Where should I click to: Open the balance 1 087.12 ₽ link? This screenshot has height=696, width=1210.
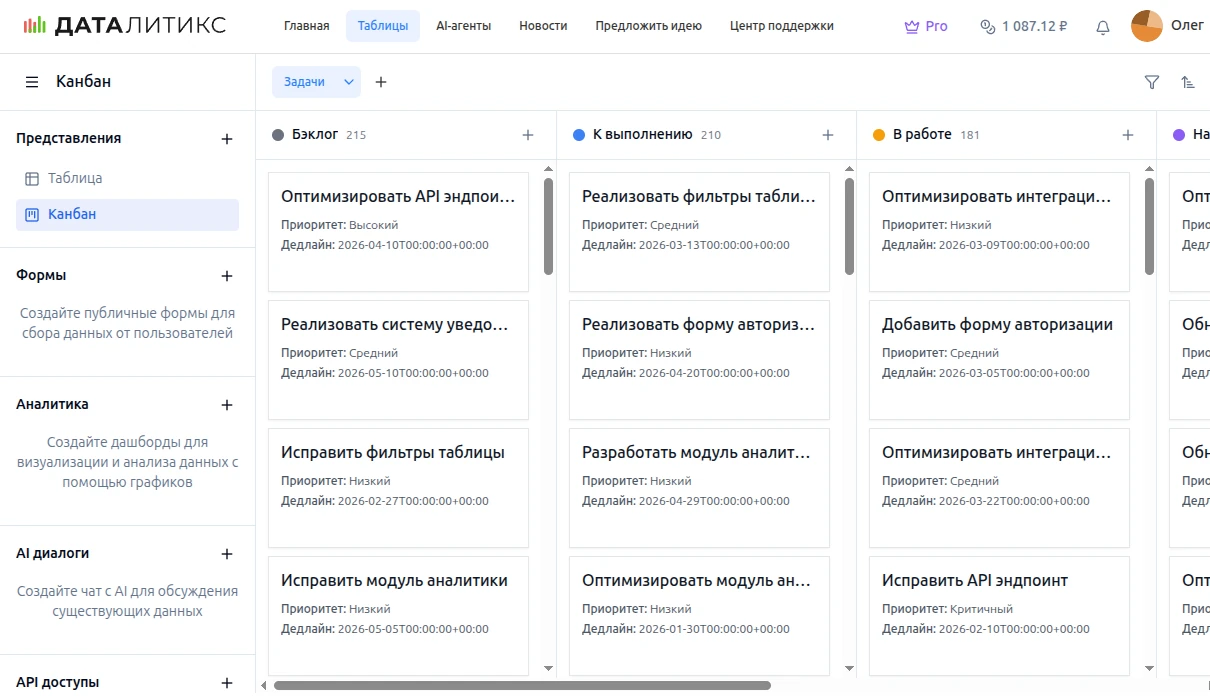coord(1024,26)
